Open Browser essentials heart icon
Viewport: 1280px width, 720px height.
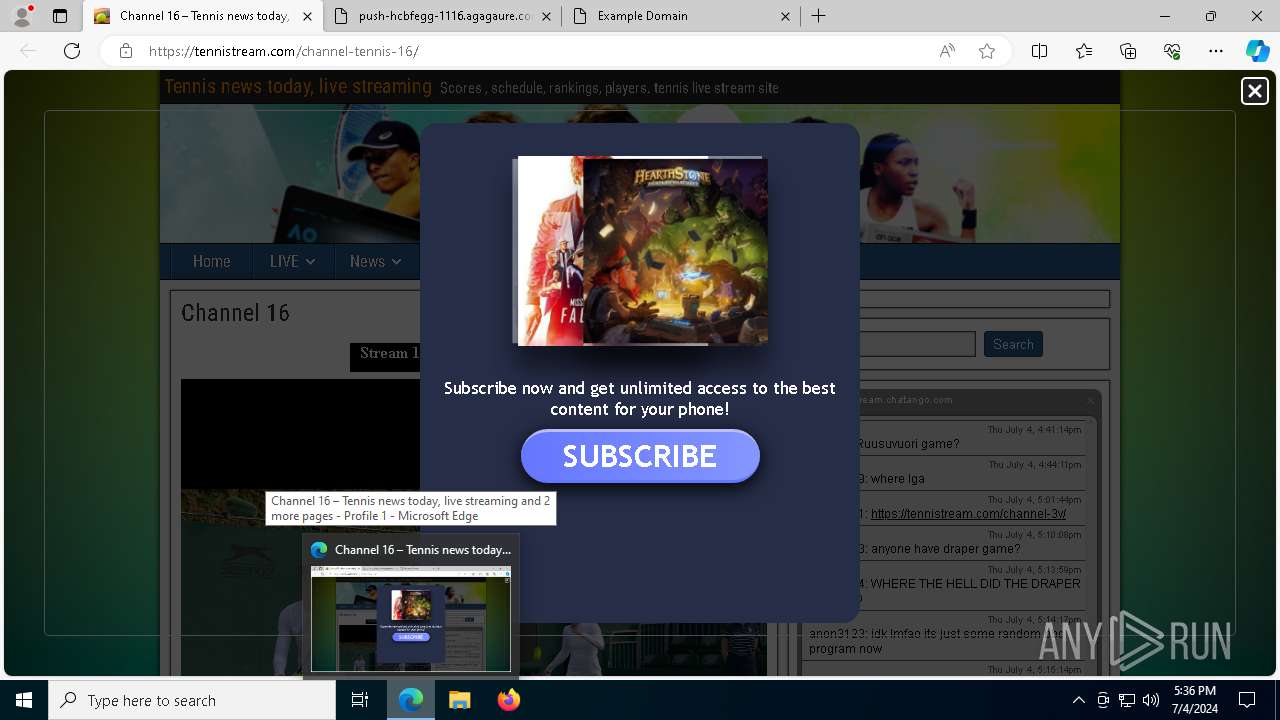click(x=1172, y=51)
